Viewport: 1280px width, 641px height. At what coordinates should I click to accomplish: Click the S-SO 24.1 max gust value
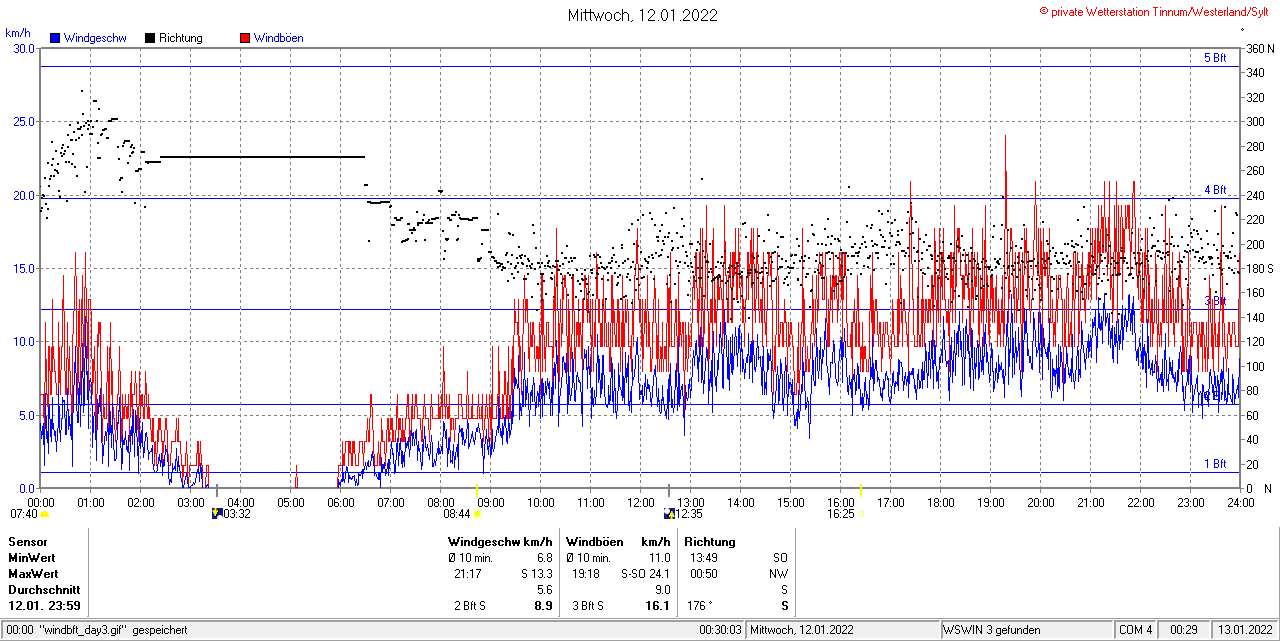pyautogui.click(x=644, y=574)
